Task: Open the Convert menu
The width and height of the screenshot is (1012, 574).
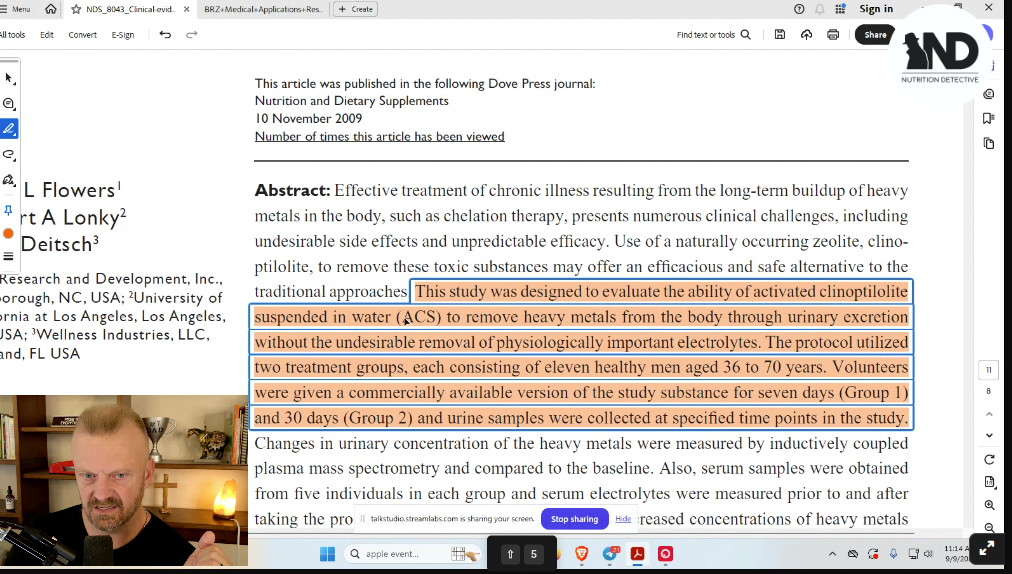Action: 83,35
